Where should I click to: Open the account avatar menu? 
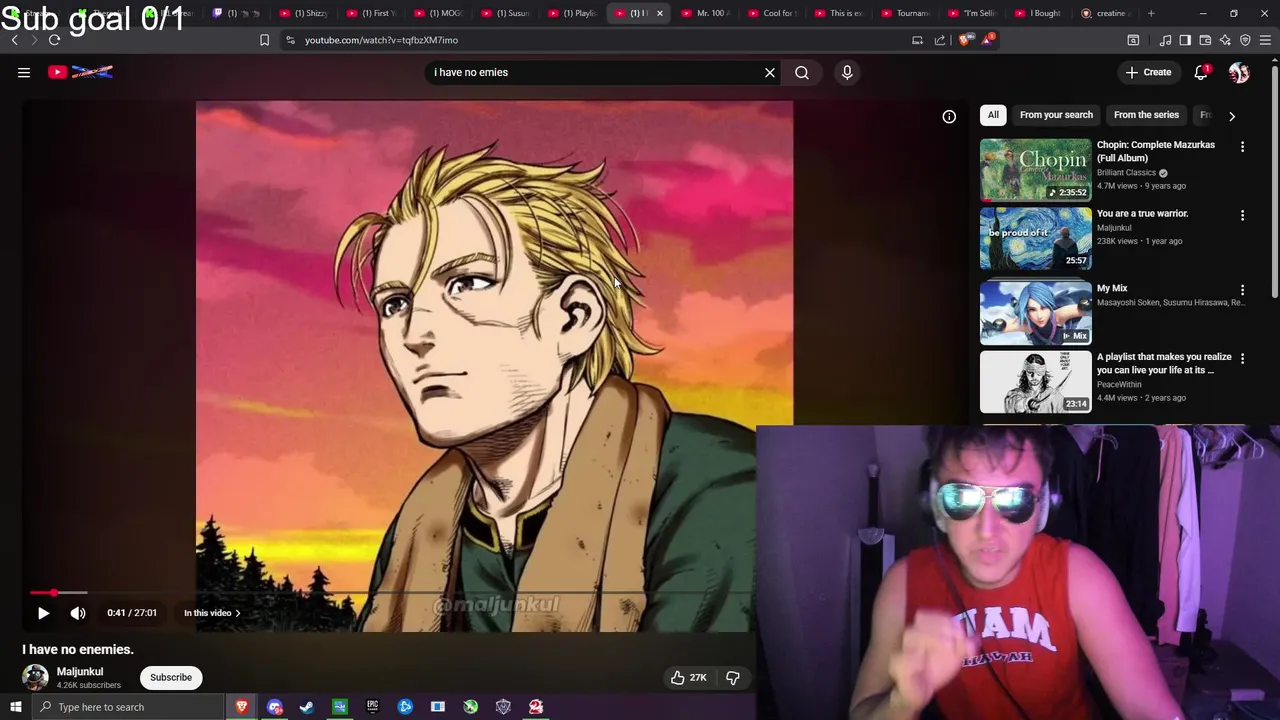(x=1239, y=72)
